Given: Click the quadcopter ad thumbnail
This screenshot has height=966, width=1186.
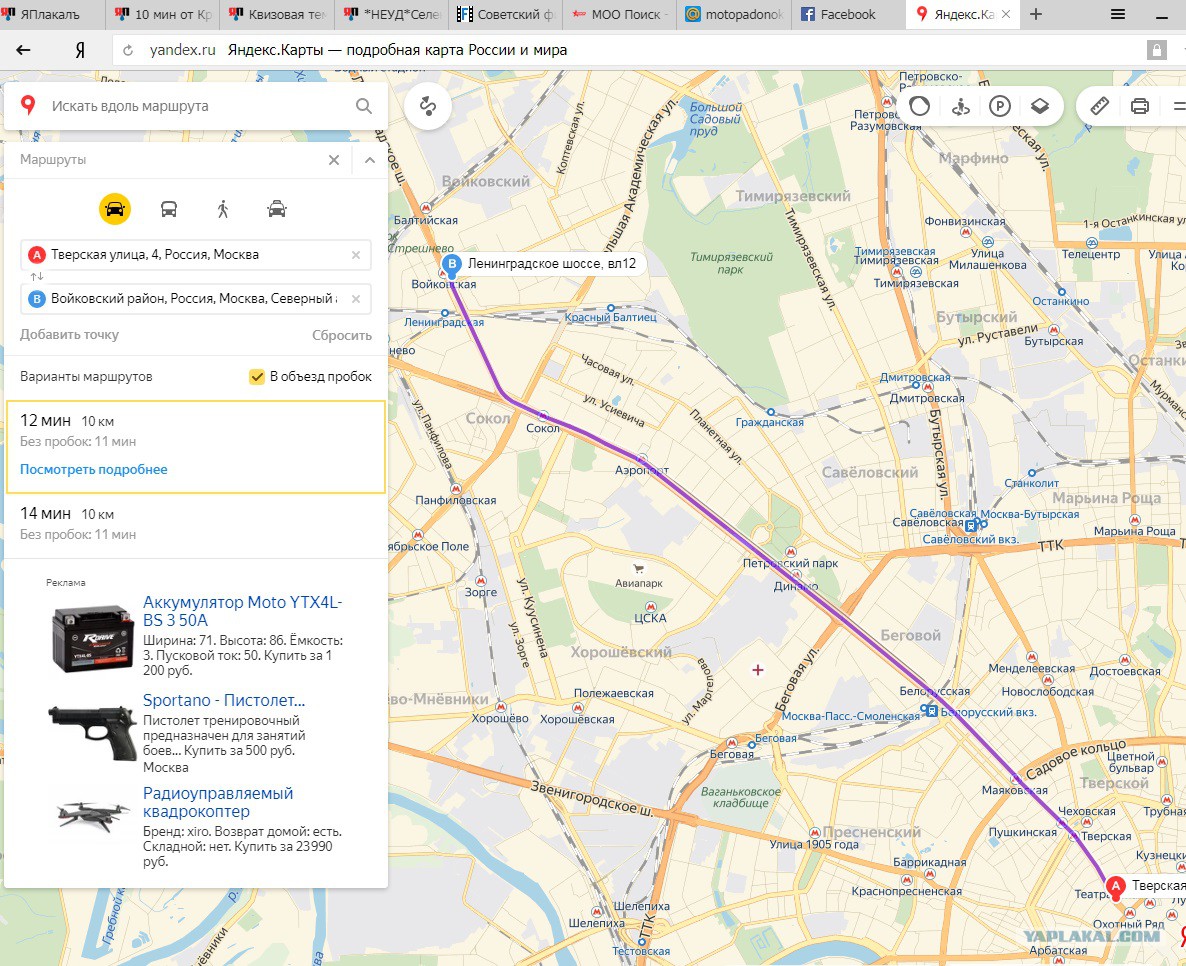Looking at the screenshot, I should point(92,817).
